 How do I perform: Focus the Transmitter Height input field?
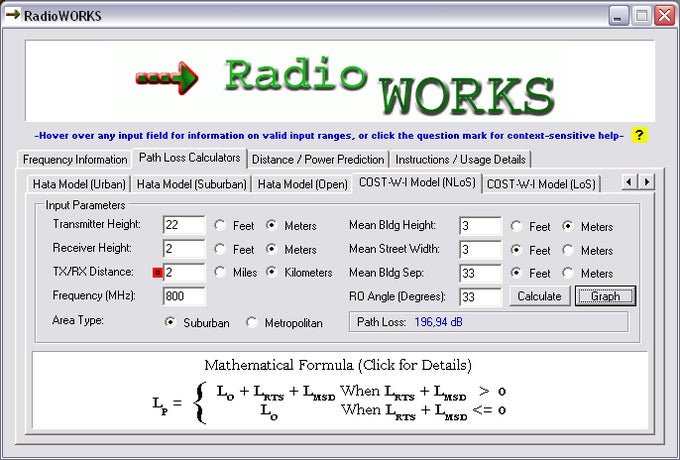(184, 225)
